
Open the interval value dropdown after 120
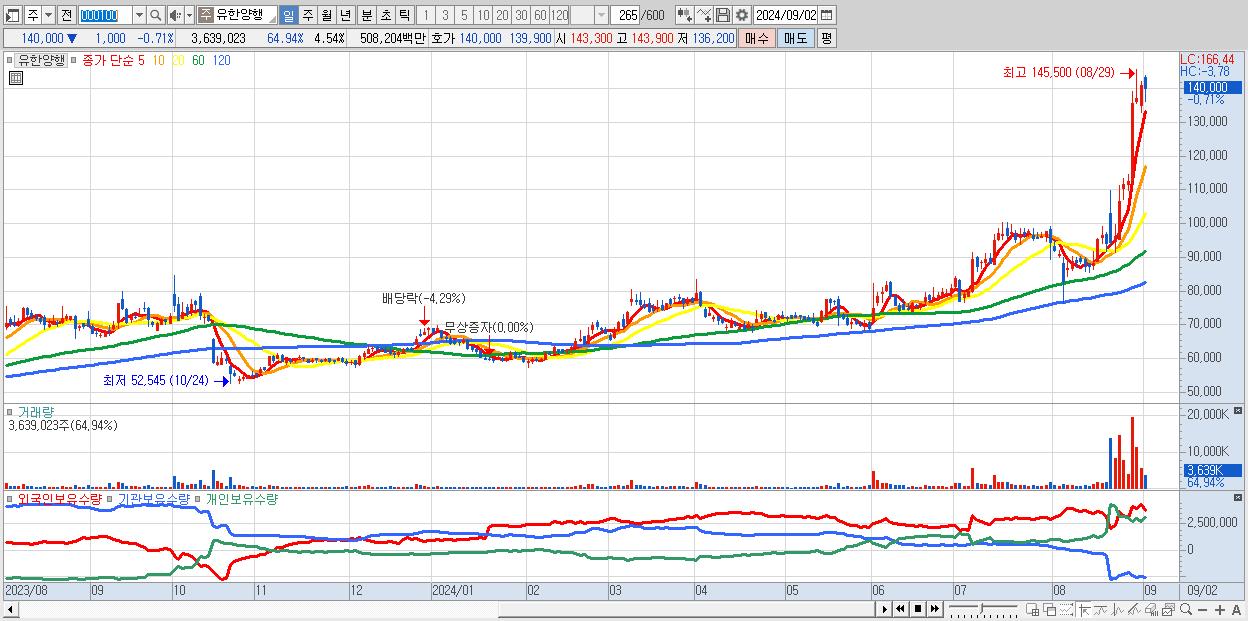pos(601,15)
